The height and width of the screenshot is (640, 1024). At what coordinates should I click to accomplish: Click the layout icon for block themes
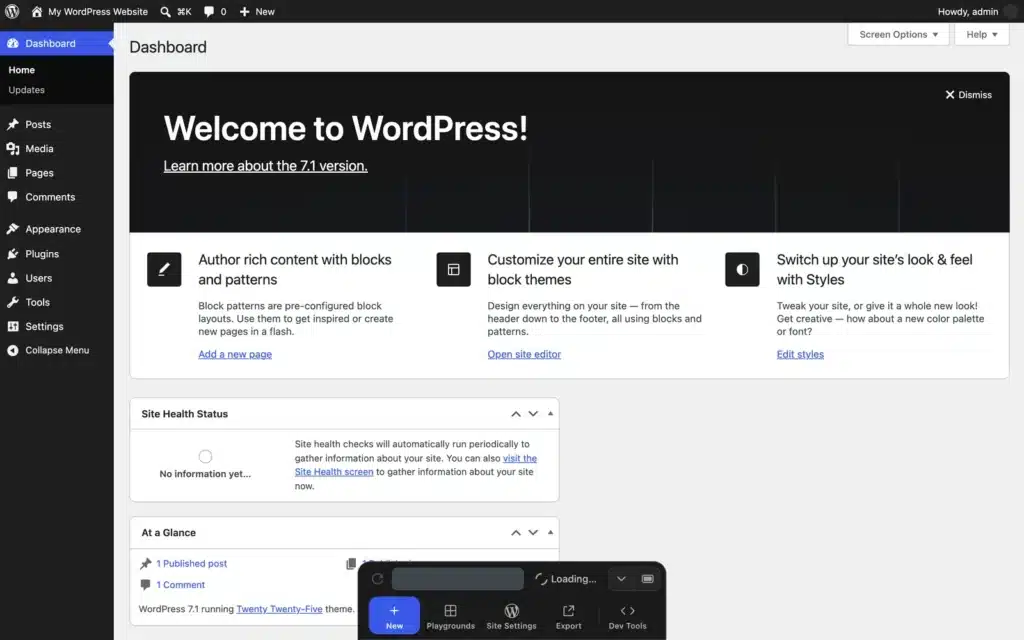(x=453, y=269)
